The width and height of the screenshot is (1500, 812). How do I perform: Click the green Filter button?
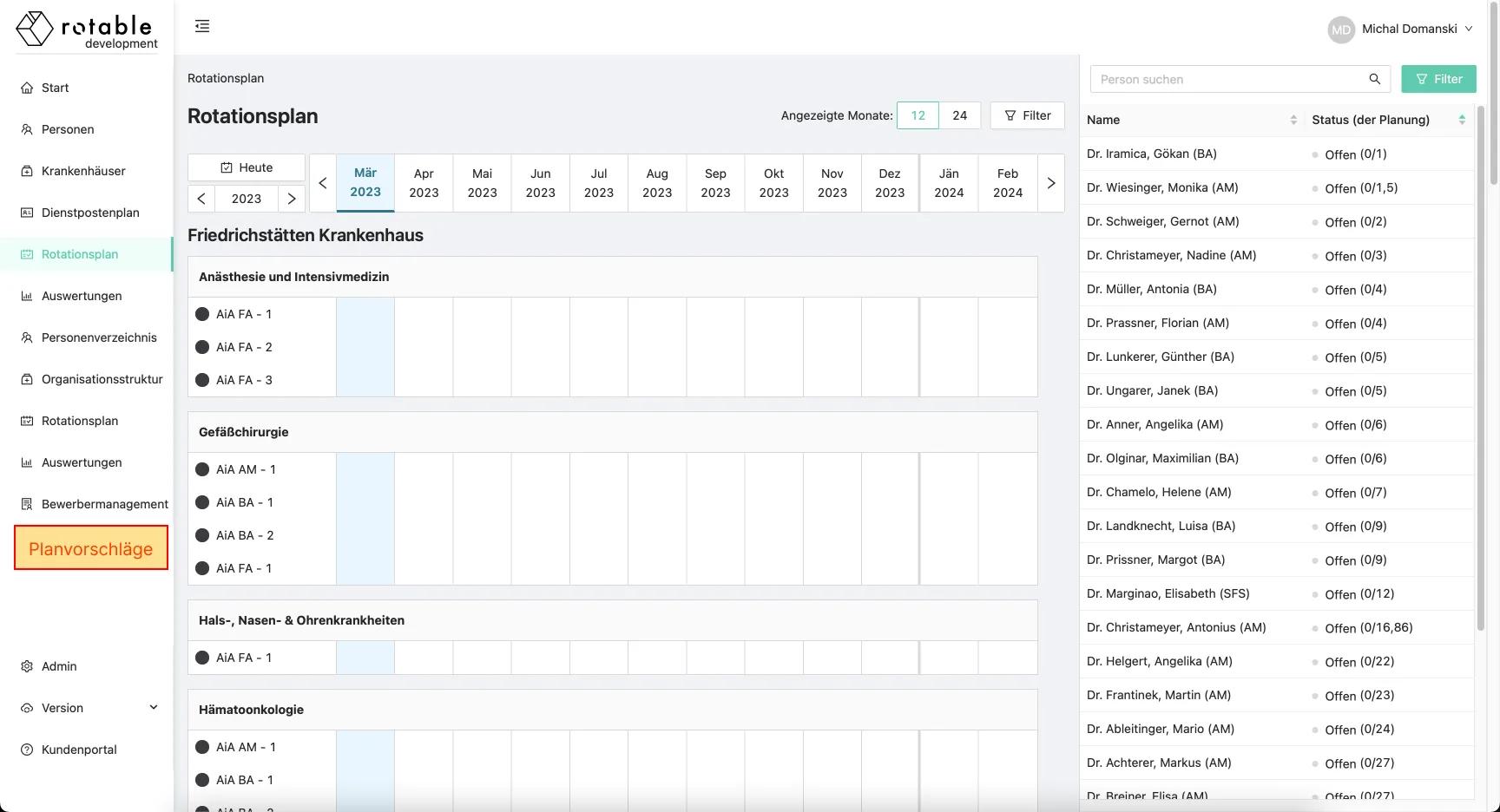(1438, 79)
